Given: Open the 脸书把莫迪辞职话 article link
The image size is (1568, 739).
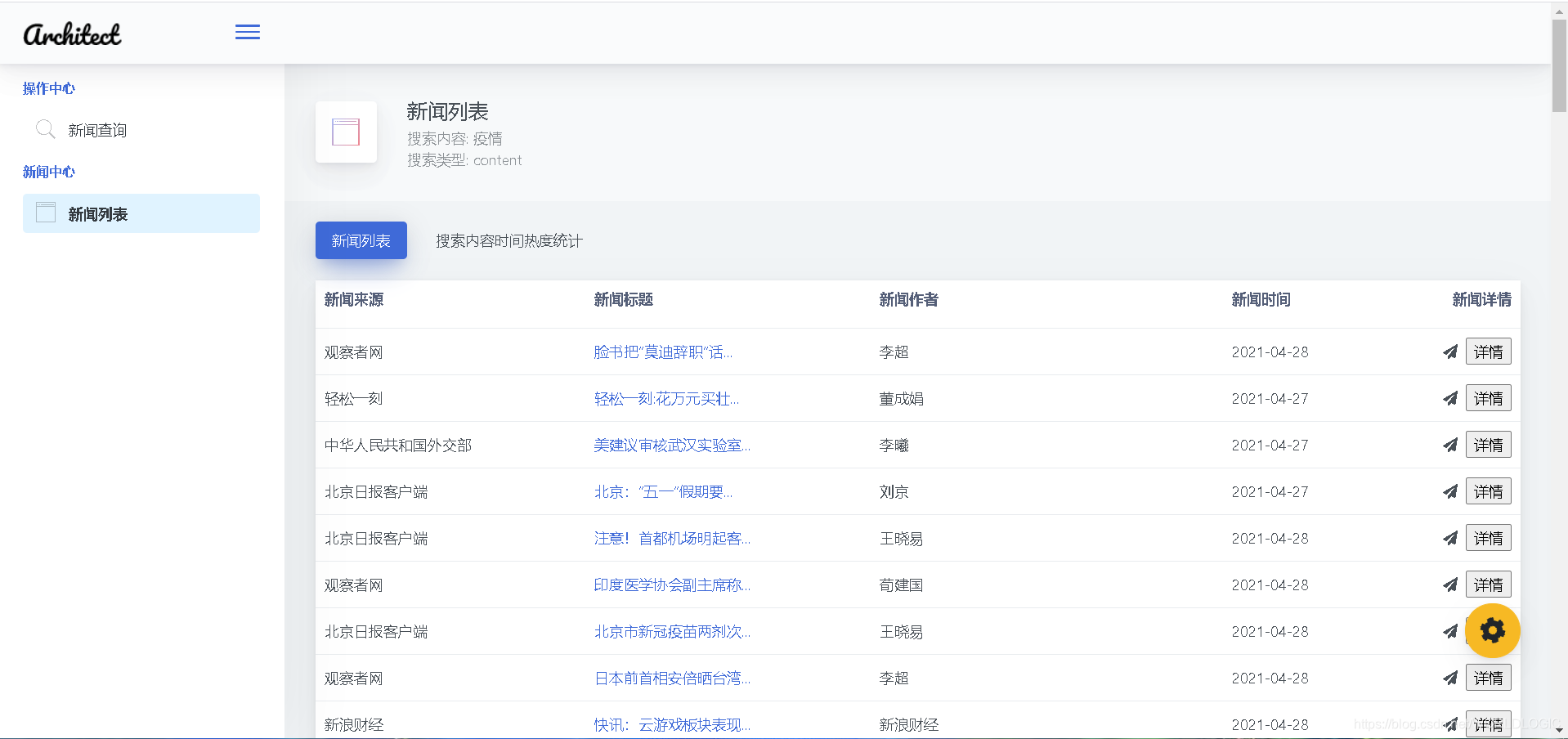Looking at the screenshot, I should [663, 352].
